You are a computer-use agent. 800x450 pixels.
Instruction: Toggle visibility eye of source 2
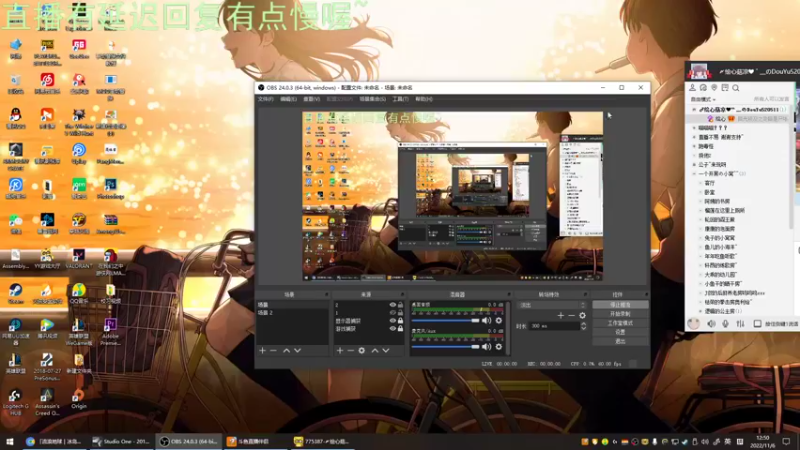coord(392,305)
